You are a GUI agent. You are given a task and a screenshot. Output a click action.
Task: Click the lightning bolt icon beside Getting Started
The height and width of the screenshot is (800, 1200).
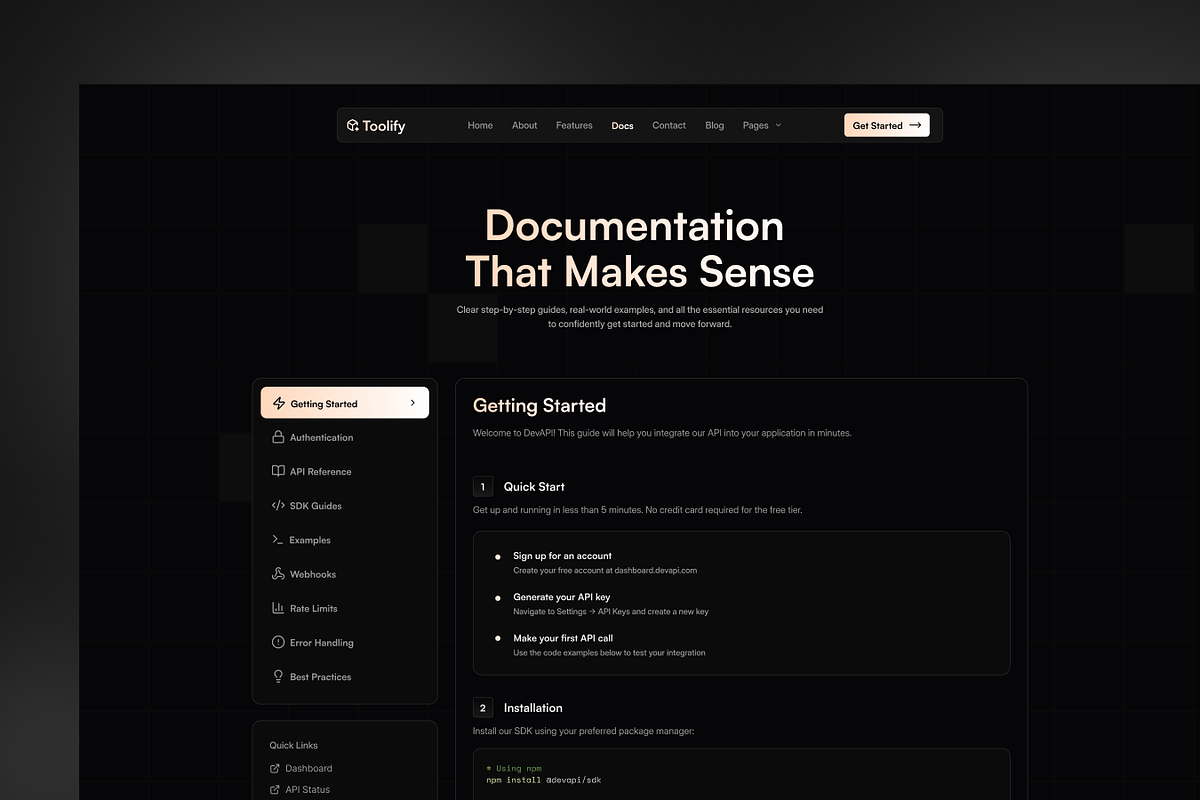point(279,403)
